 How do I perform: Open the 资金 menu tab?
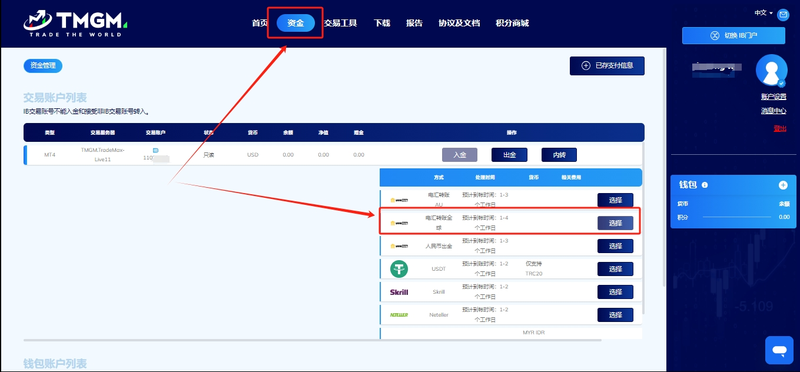pyautogui.click(x=295, y=23)
